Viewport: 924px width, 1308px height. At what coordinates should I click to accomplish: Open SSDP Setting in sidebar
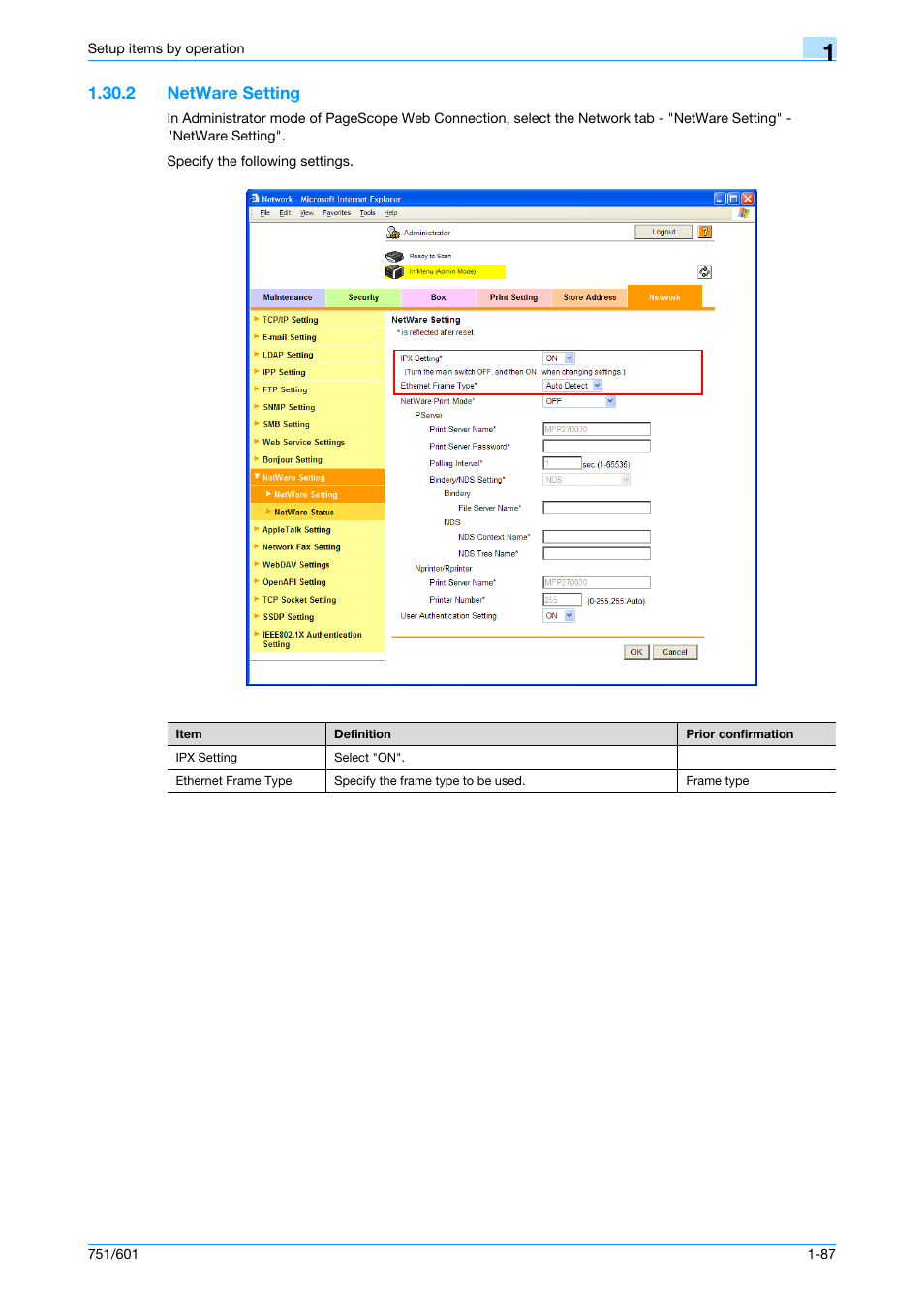pos(288,617)
